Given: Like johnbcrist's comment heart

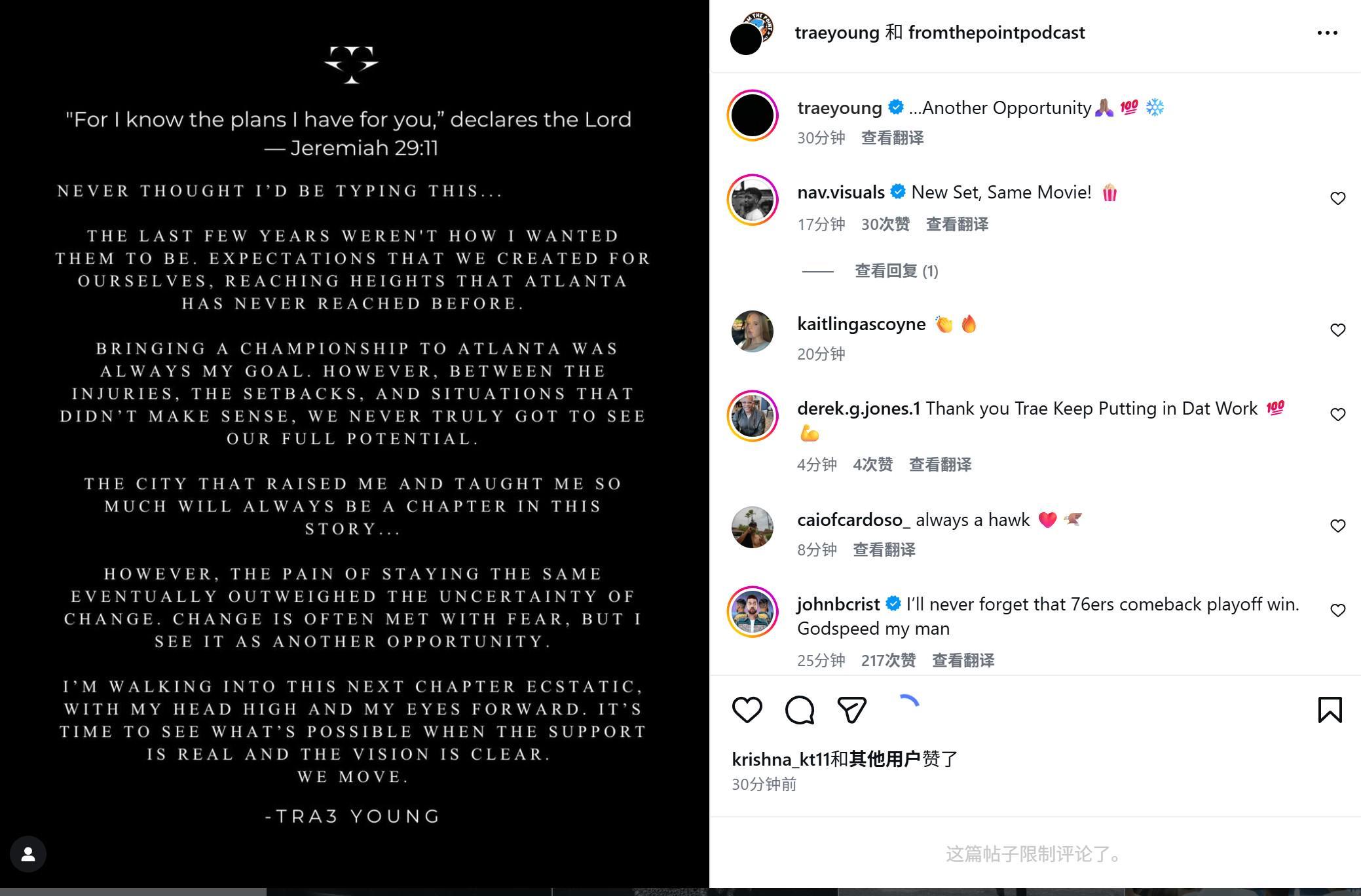Looking at the screenshot, I should (x=1337, y=610).
